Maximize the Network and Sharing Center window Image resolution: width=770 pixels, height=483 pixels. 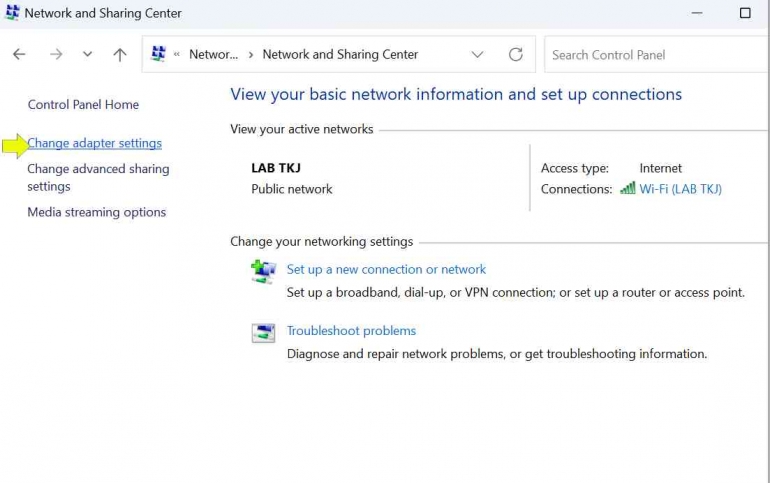click(745, 13)
